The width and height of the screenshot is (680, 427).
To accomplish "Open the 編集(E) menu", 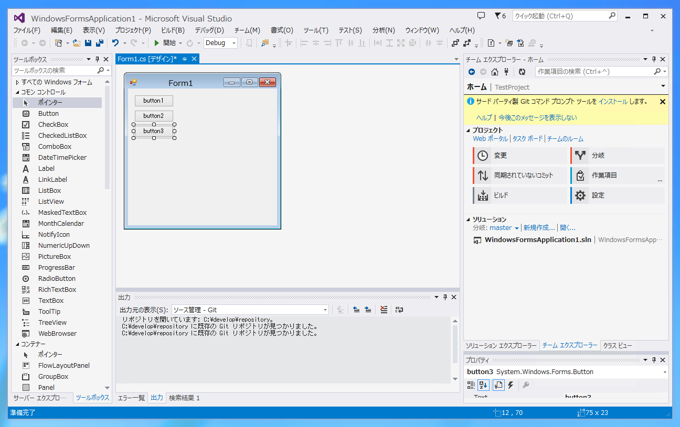I will (62, 30).
